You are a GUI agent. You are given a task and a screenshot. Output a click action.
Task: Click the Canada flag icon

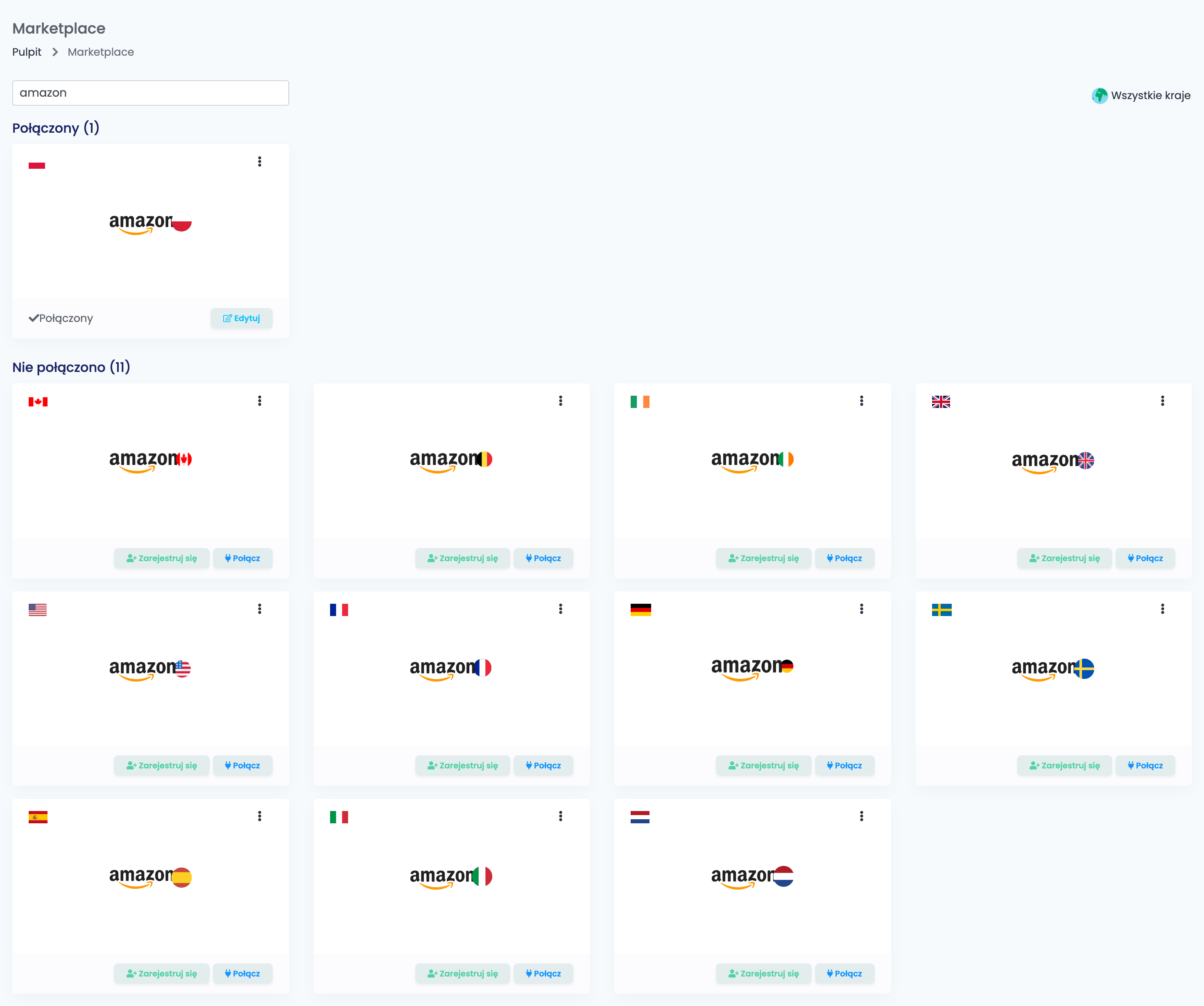coord(38,401)
